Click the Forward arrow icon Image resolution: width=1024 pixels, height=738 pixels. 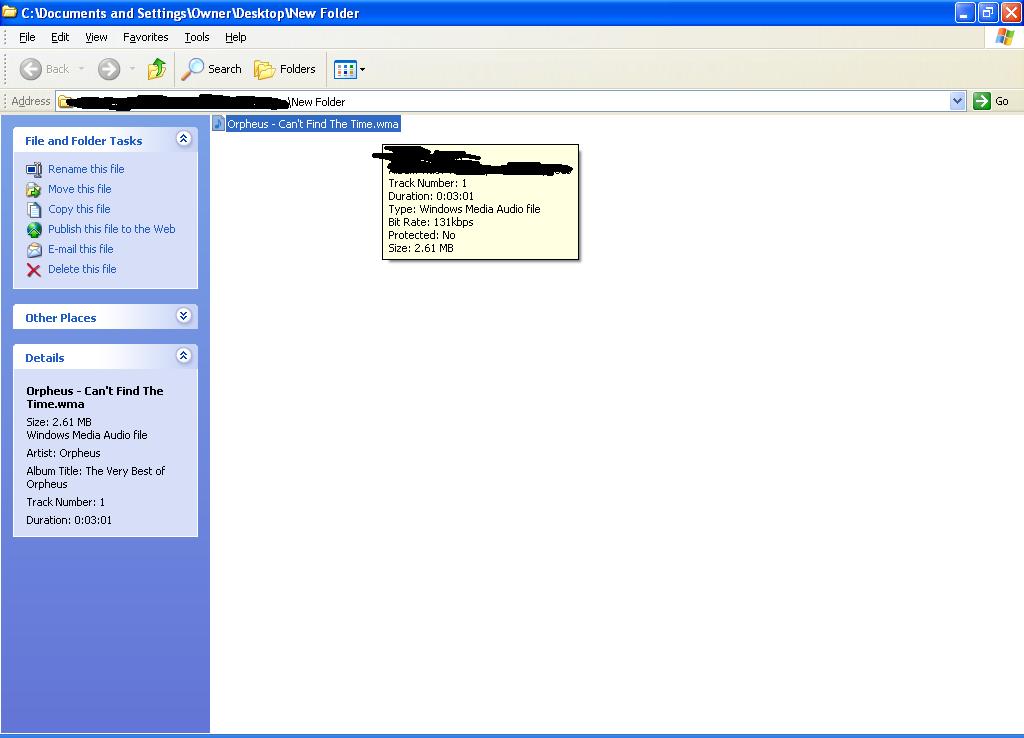pos(109,69)
